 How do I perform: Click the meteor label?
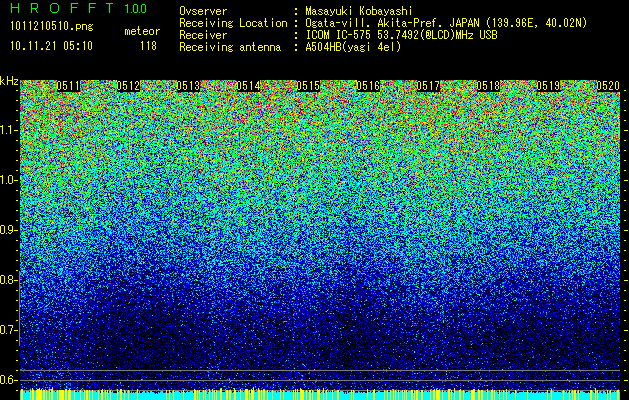pos(142,31)
